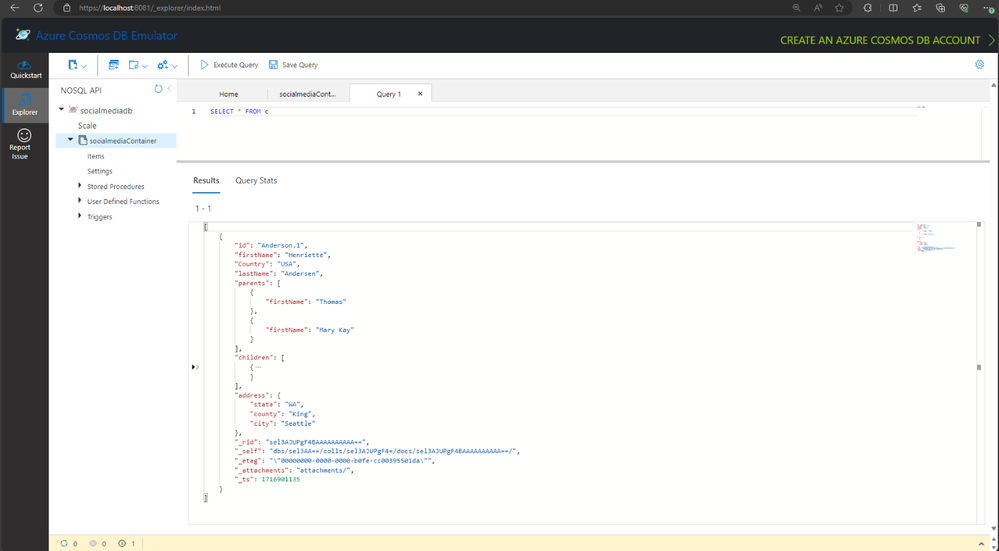Click the "Thomas" firstName value
Image resolution: width=999 pixels, height=551 pixels.
pyautogui.click(x=331, y=301)
